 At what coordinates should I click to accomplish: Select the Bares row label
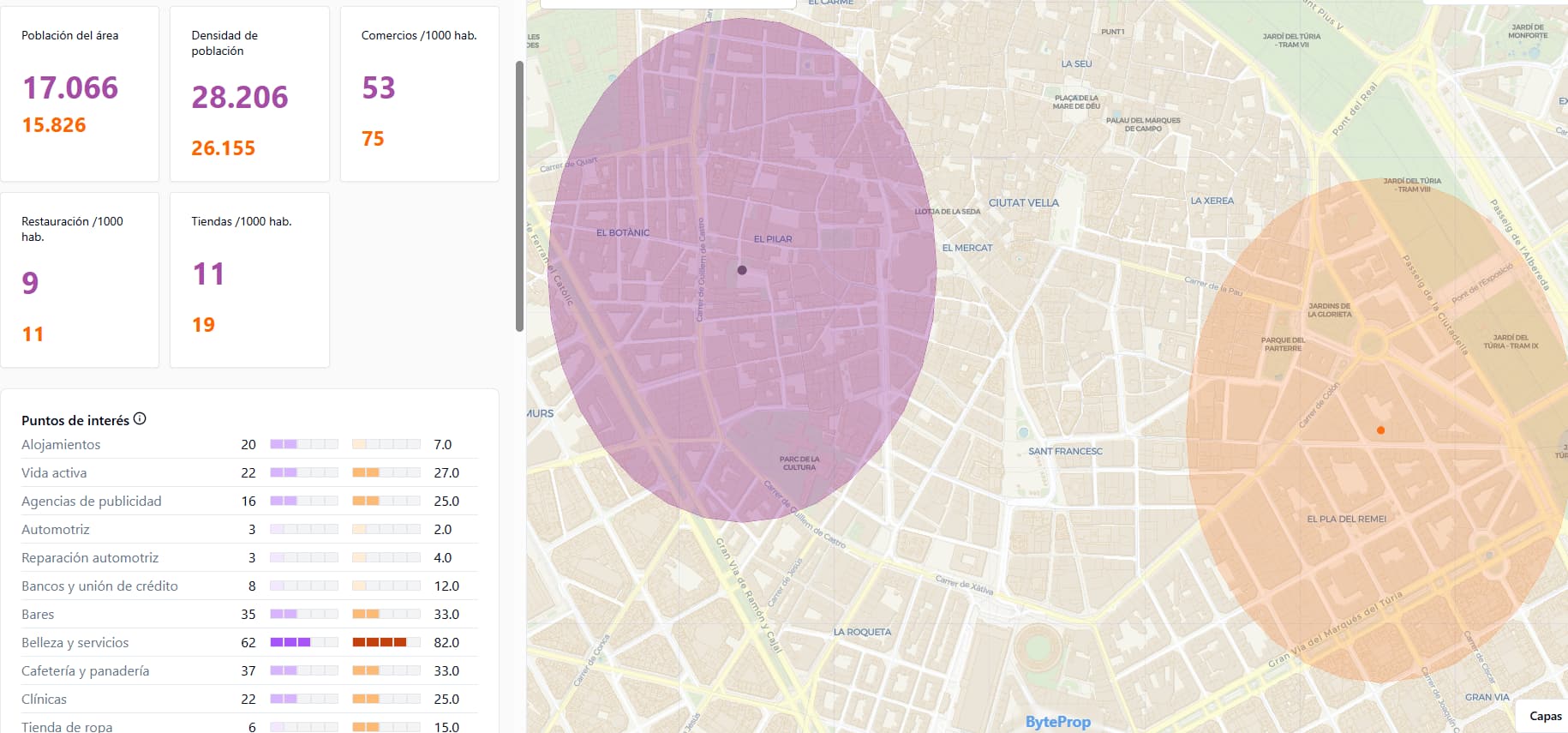[38, 615]
